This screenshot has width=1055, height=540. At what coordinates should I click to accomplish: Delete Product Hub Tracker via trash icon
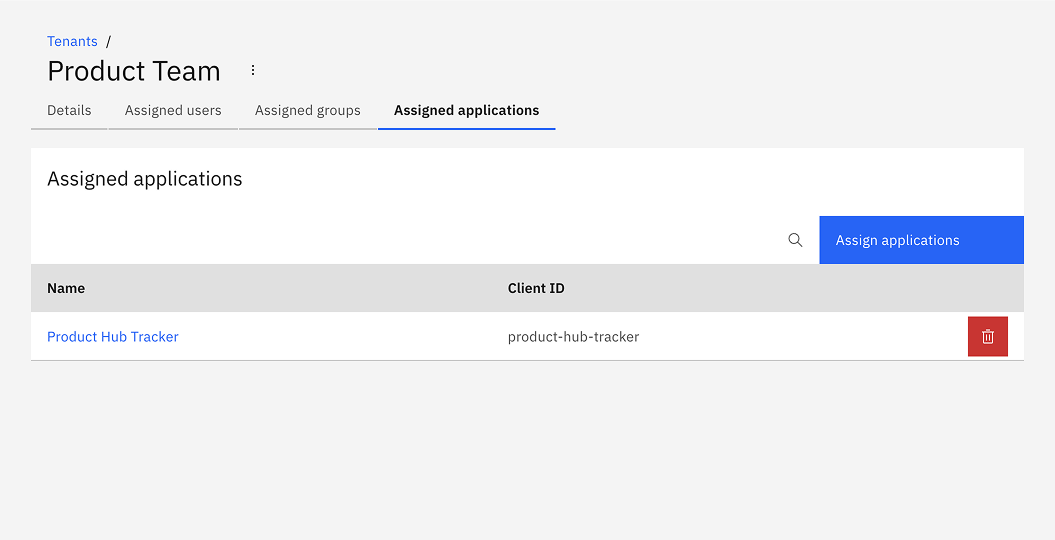988,336
